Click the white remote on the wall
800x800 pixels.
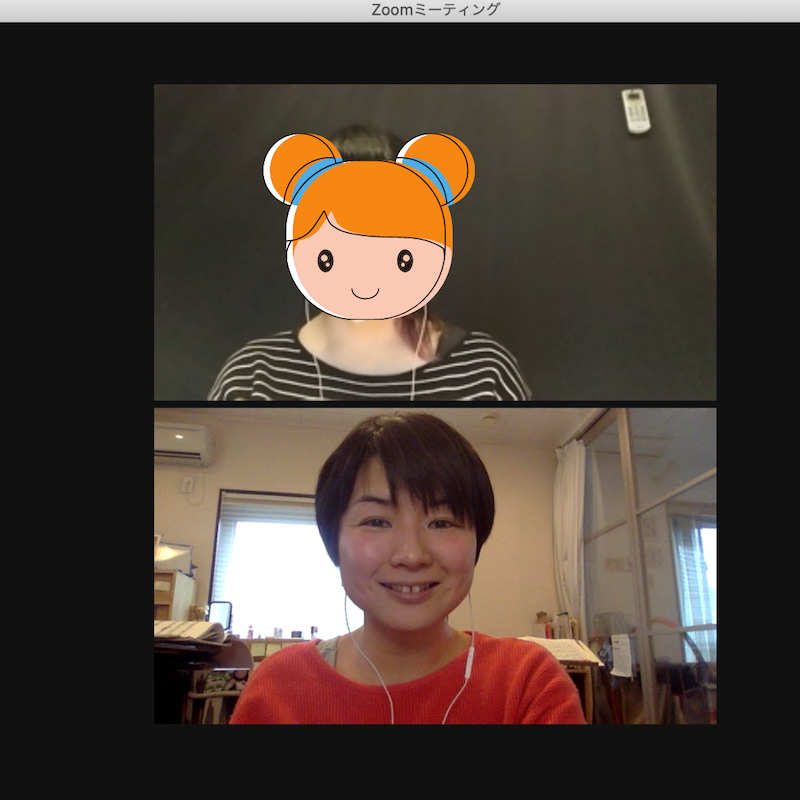click(635, 110)
